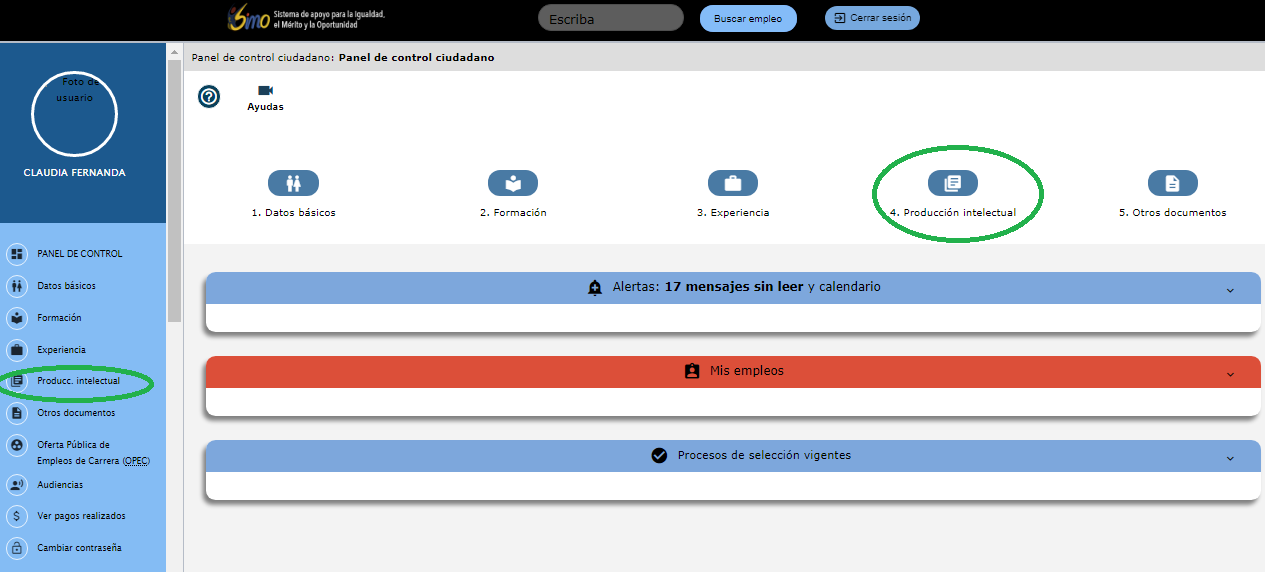The image size is (1265, 572).
Task: Click the Ver pagos realizados dollar icon
Action: pyautogui.click(x=17, y=516)
